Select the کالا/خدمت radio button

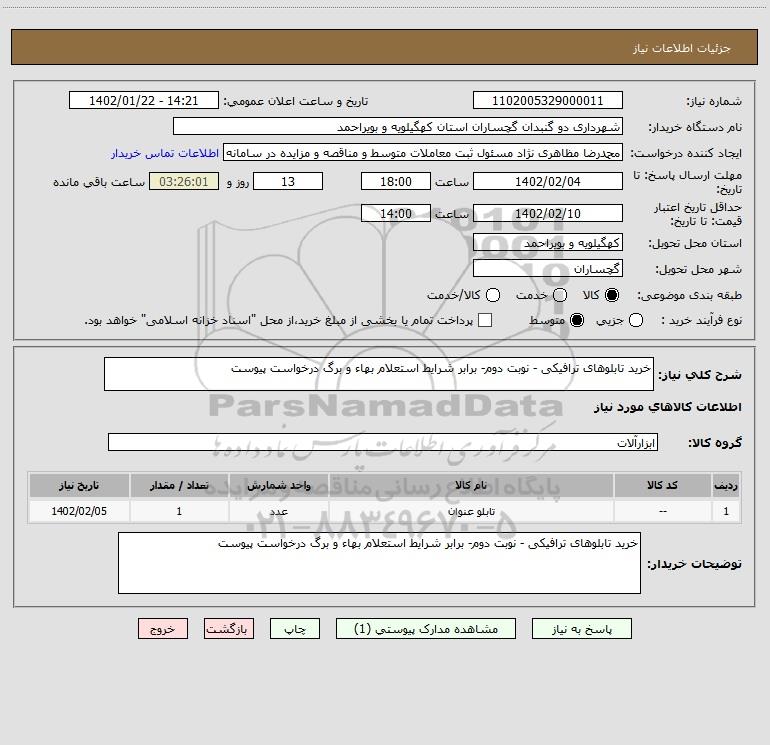tap(493, 295)
